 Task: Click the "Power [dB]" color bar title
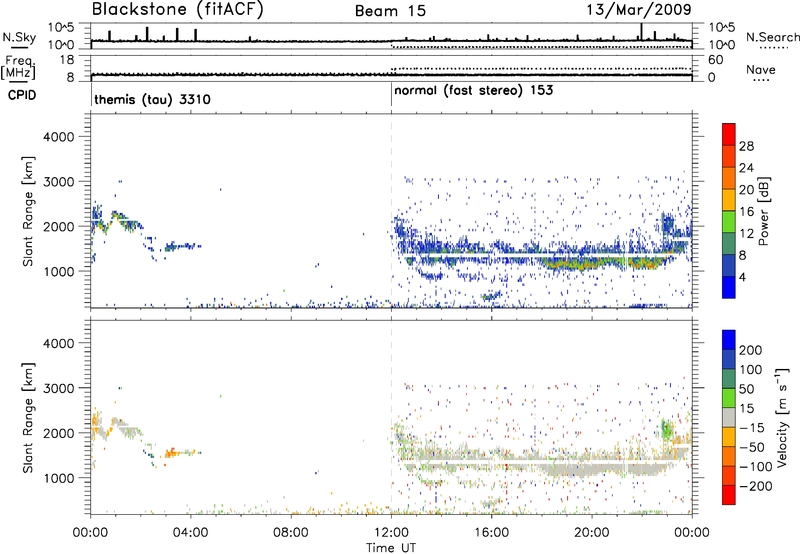(763, 211)
